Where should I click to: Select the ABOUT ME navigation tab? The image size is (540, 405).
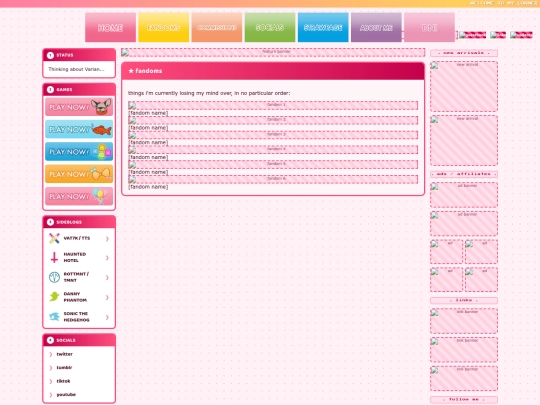pyautogui.click(x=376, y=28)
